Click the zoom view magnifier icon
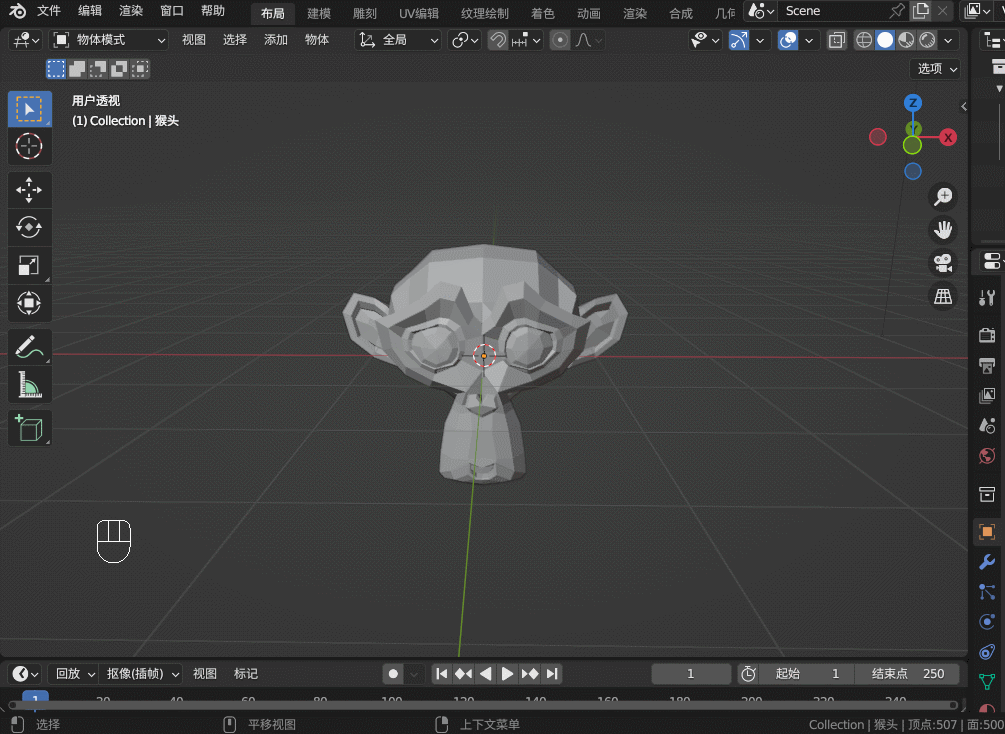1005x734 pixels. coord(943,197)
